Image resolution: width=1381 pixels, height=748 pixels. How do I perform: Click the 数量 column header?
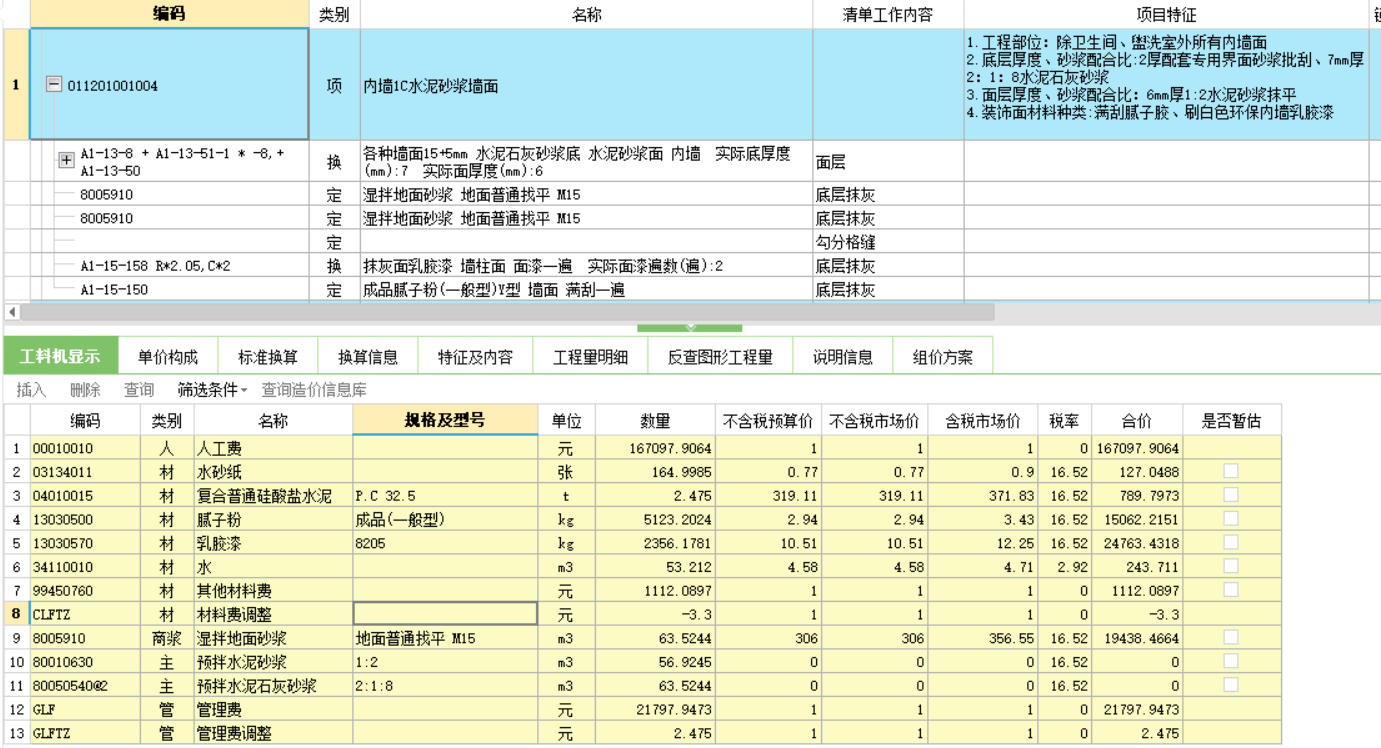point(655,421)
